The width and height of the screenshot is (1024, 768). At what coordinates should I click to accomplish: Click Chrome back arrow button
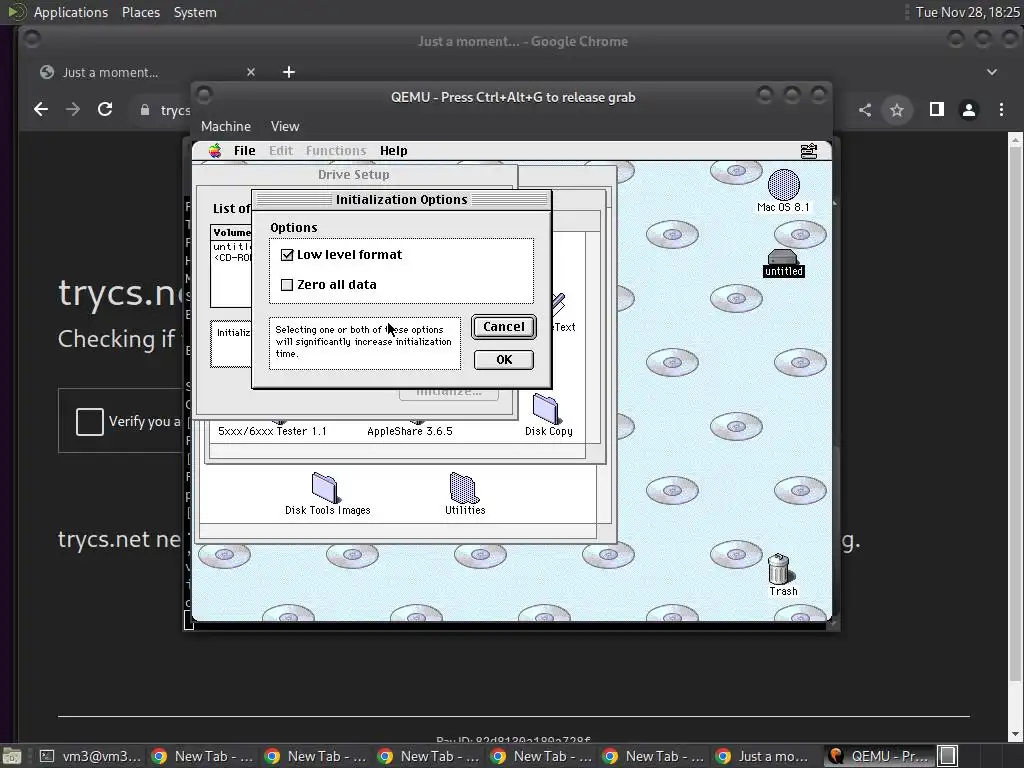tap(41, 110)
